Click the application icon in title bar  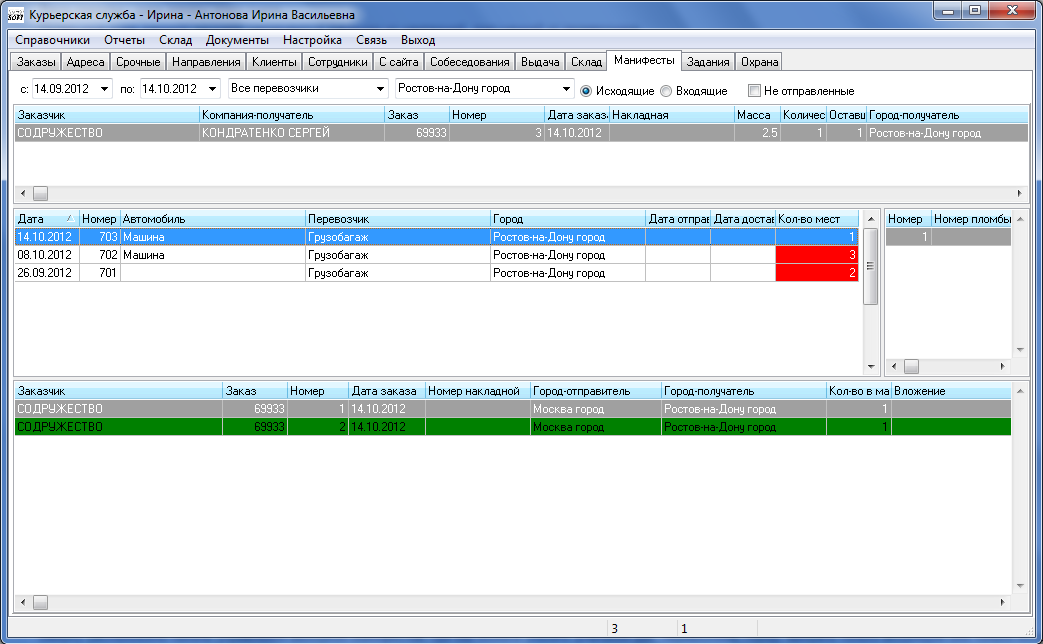coord(16,14)
